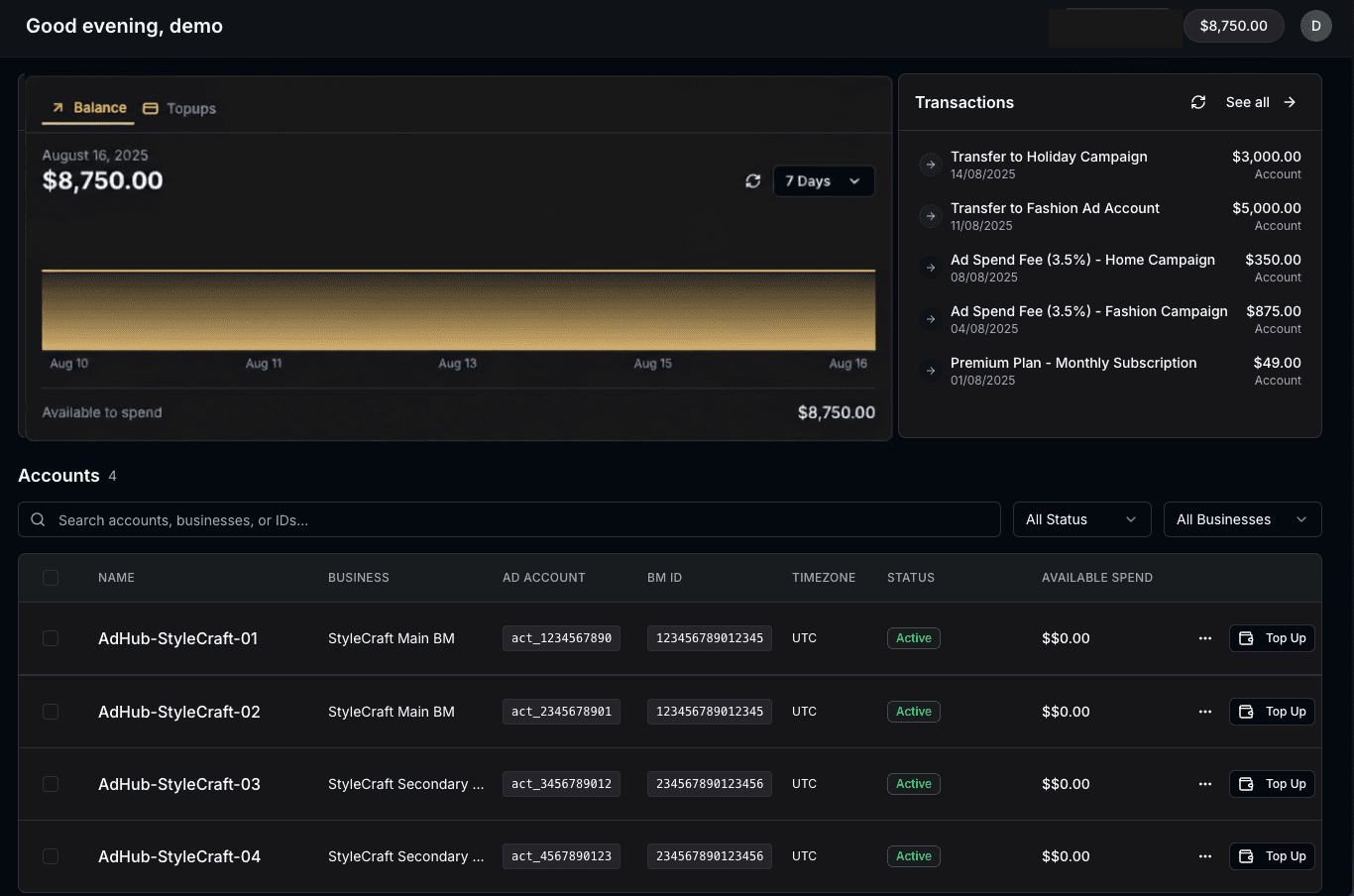Open Premium Plan Monthly Subscription transaction
Image resolution: width=1354 pixels, height=896 pixels.
pos(1110,371)
